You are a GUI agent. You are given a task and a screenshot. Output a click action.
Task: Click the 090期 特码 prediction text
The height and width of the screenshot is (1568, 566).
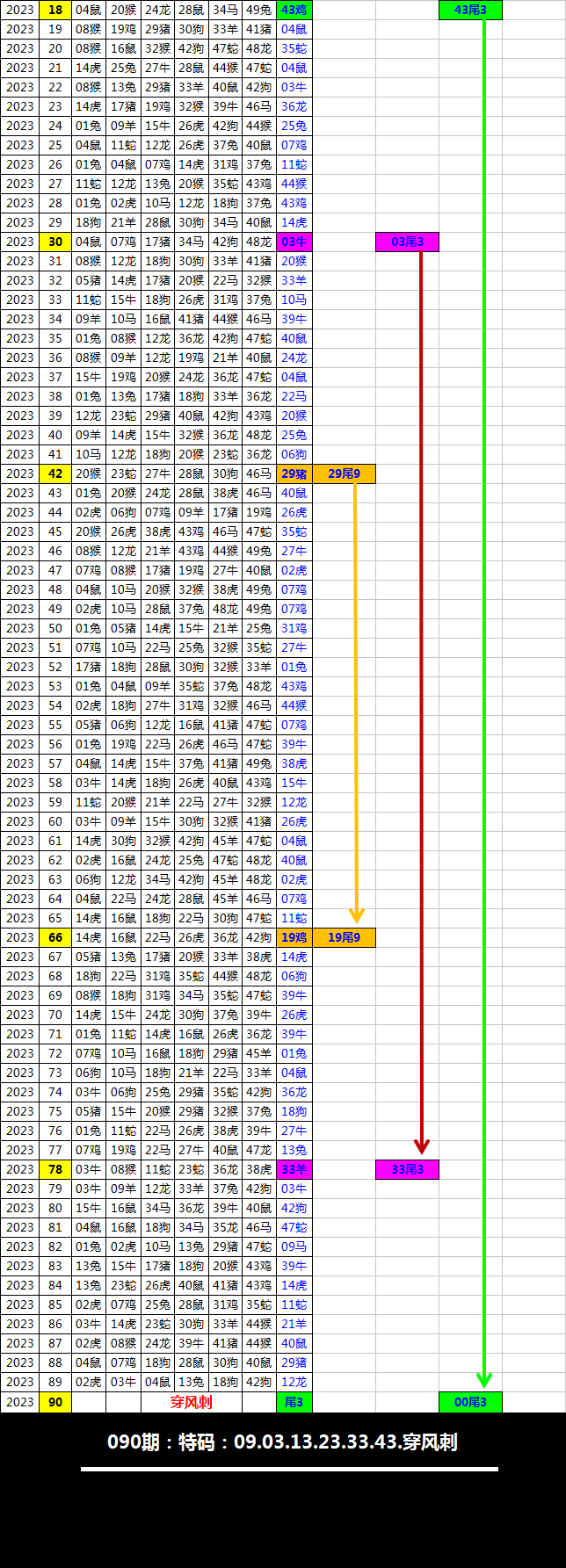(282, 1442)
